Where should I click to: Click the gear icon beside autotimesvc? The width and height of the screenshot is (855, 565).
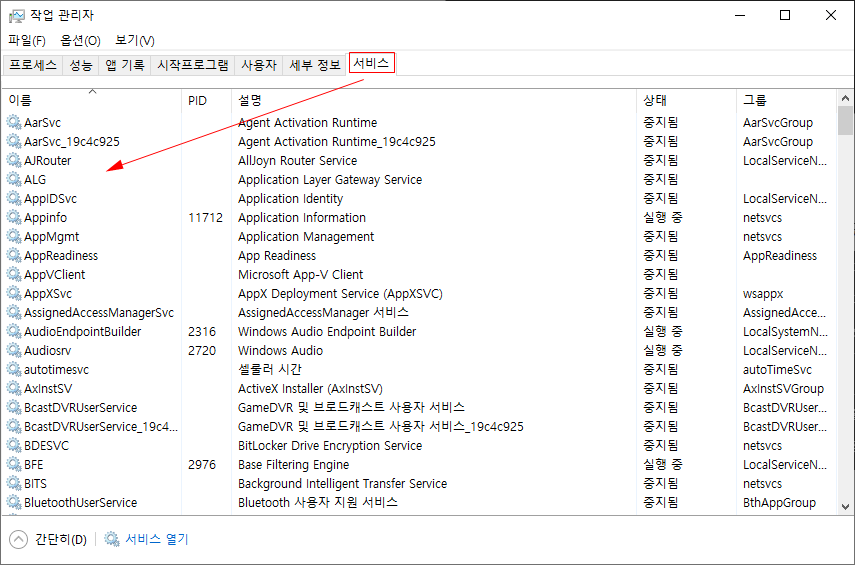point(14,369)
